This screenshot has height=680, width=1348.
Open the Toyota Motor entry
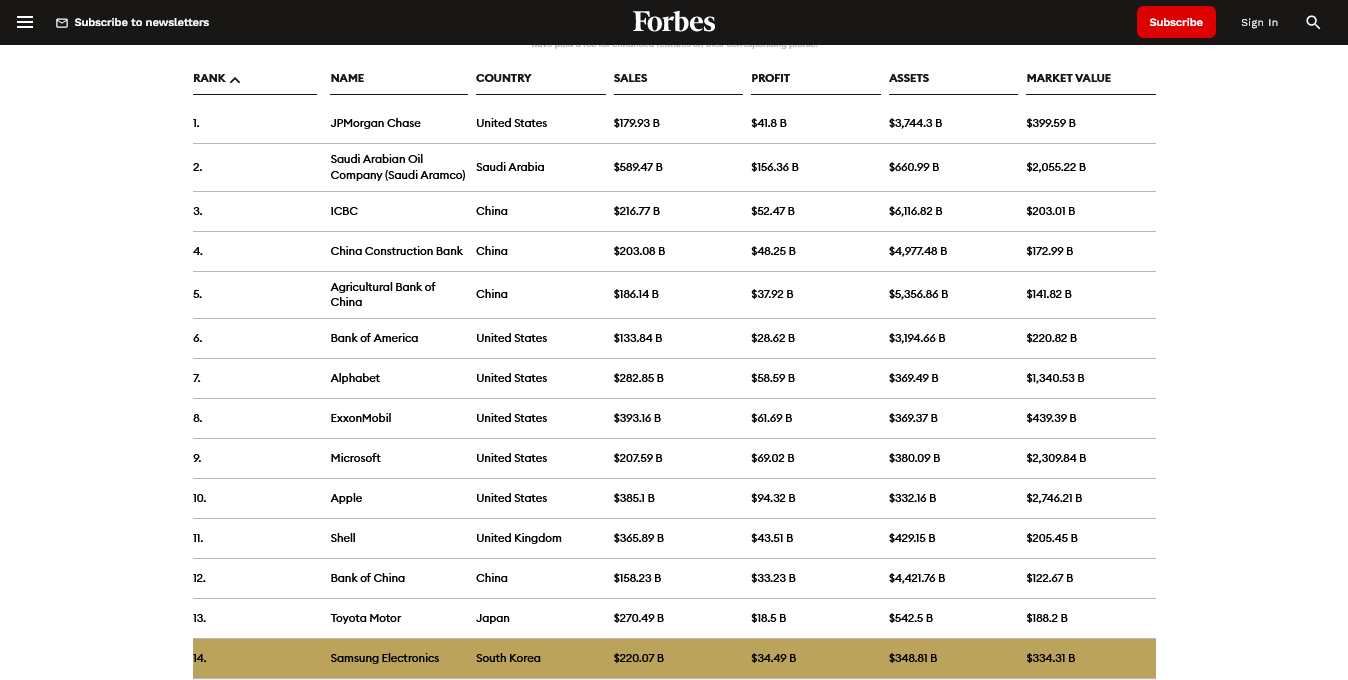pos(365,618)
